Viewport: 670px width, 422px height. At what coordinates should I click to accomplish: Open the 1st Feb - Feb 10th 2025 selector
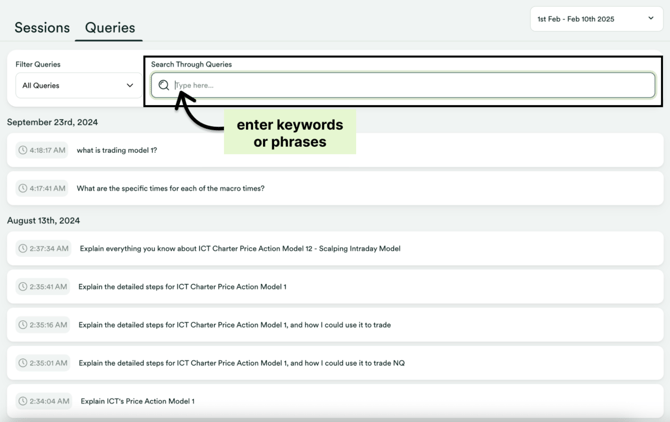pyautogui.click(x=596, y=19)
